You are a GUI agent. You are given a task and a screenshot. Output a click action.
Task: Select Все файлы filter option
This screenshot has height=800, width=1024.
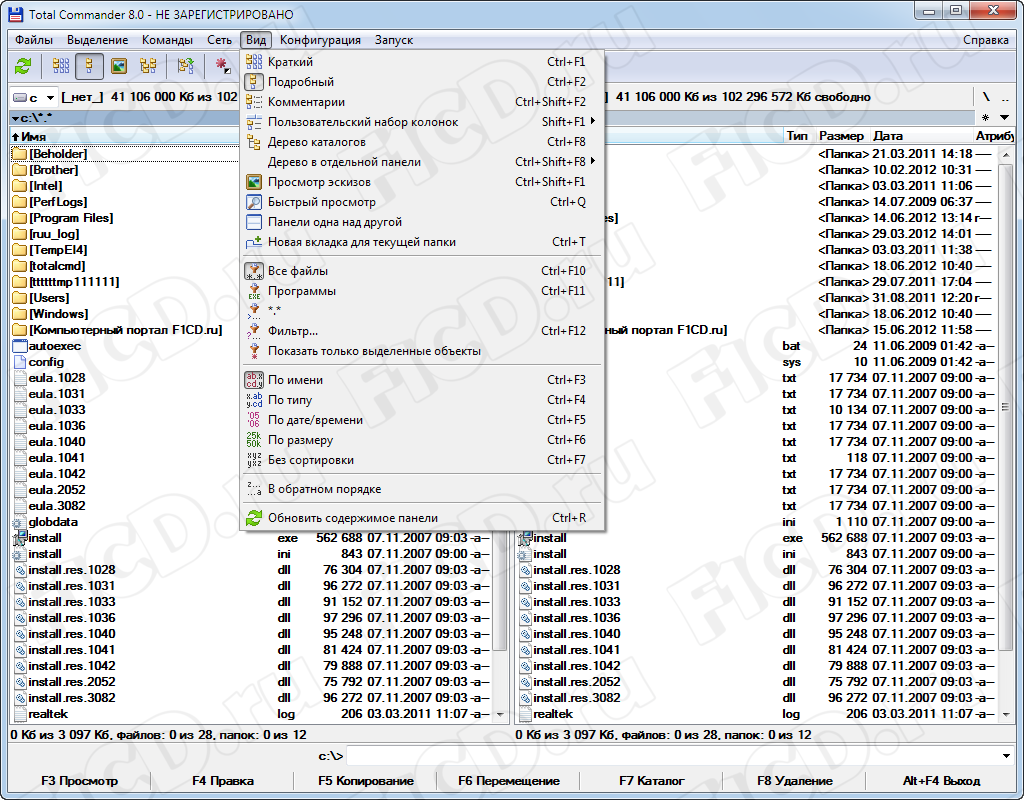click(x=422, y=271)
